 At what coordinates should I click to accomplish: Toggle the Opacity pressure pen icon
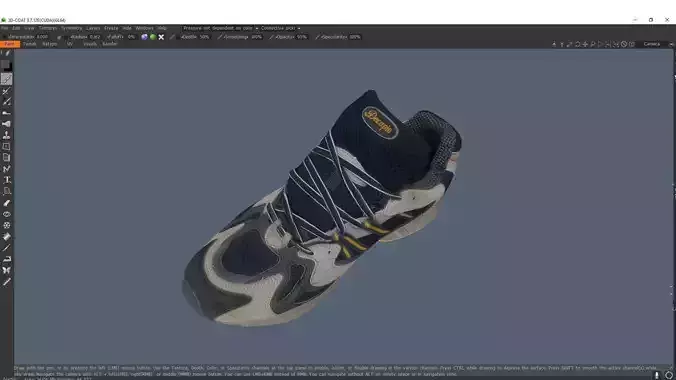(x=271, y=37)
